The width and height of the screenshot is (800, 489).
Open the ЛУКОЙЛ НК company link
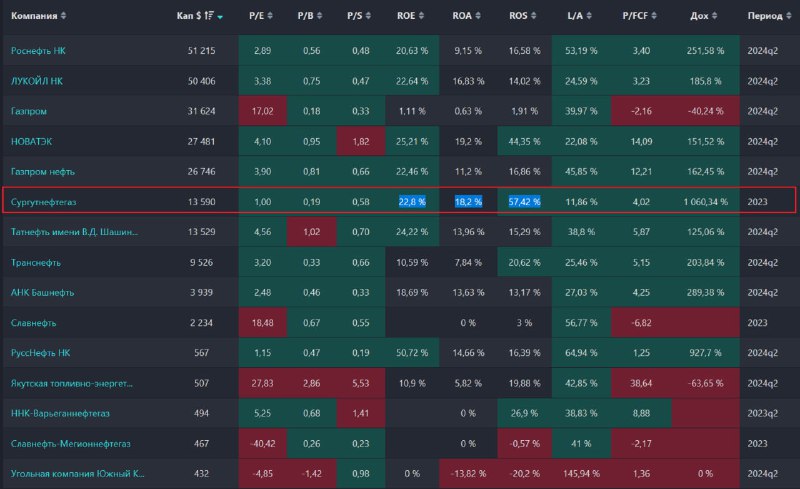[x=37, y=81]
